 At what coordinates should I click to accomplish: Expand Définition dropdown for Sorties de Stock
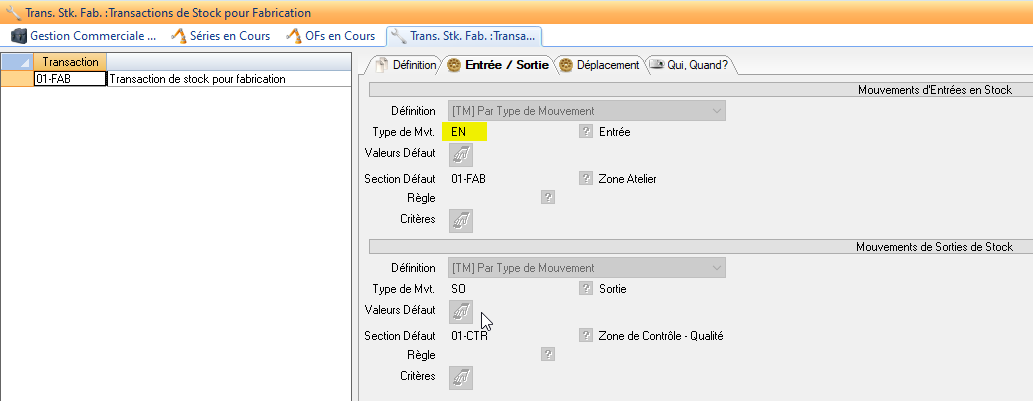click(717, 268)
